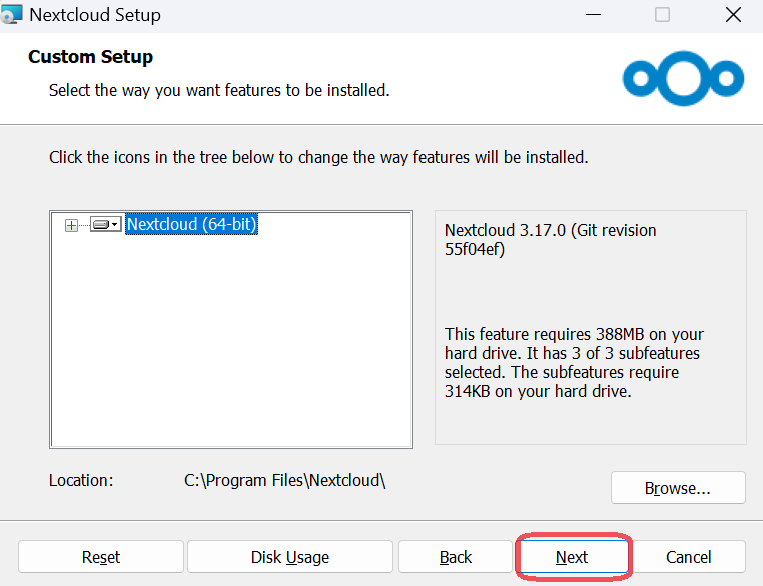Proceed with the Next button

pos(572,557)
